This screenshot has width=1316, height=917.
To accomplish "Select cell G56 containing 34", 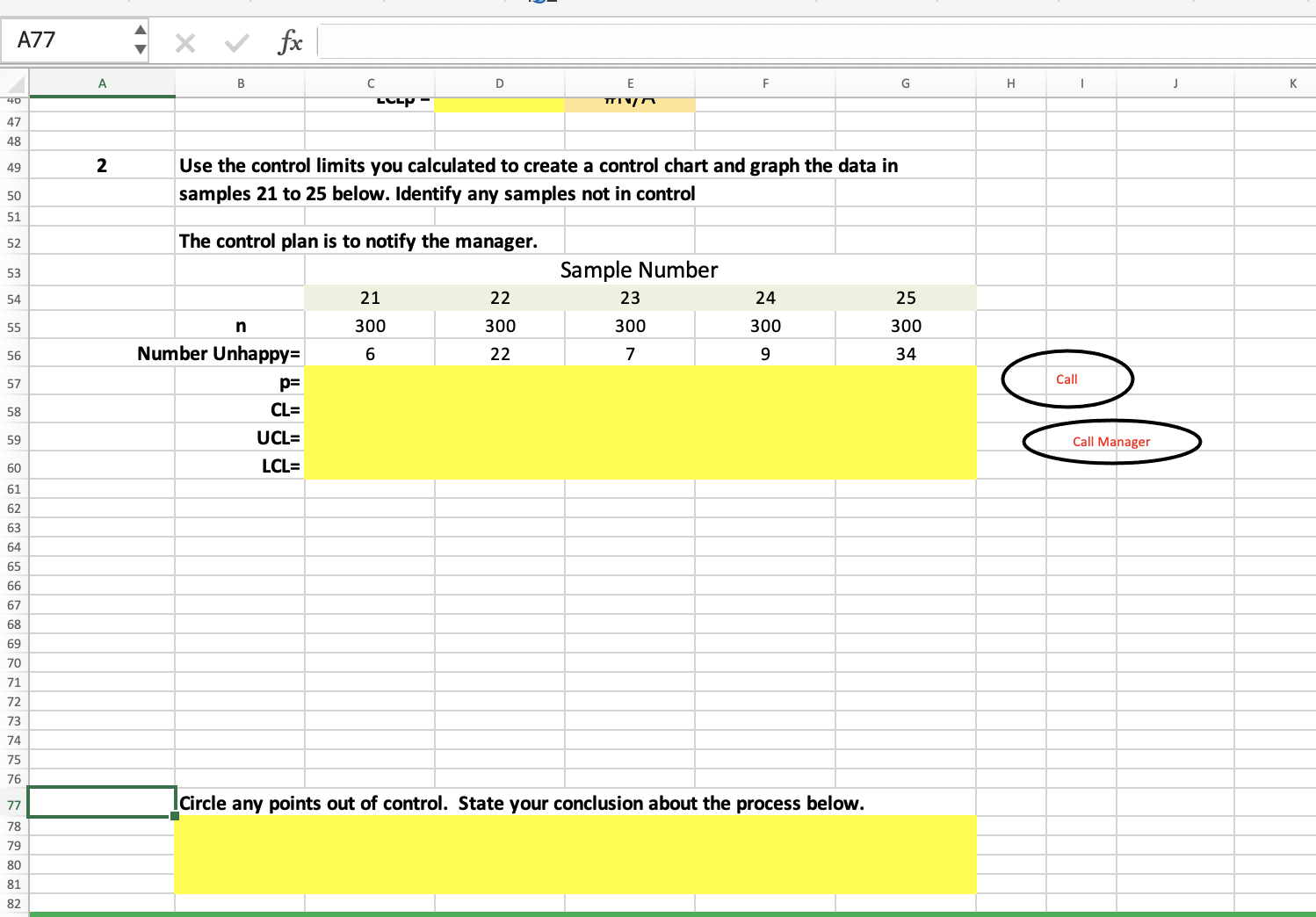I will click(x=906, y=353).
